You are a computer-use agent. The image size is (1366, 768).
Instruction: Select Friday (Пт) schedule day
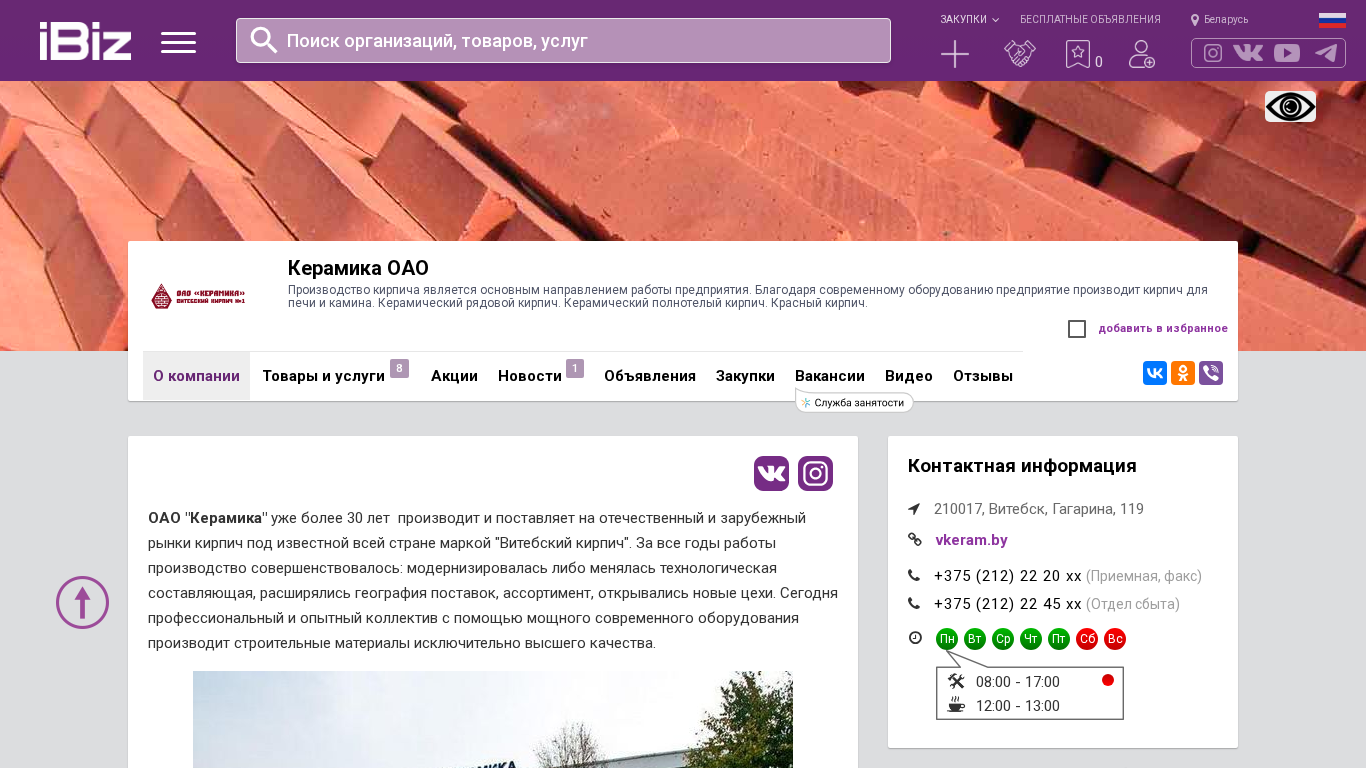(x=1059, y=639)
